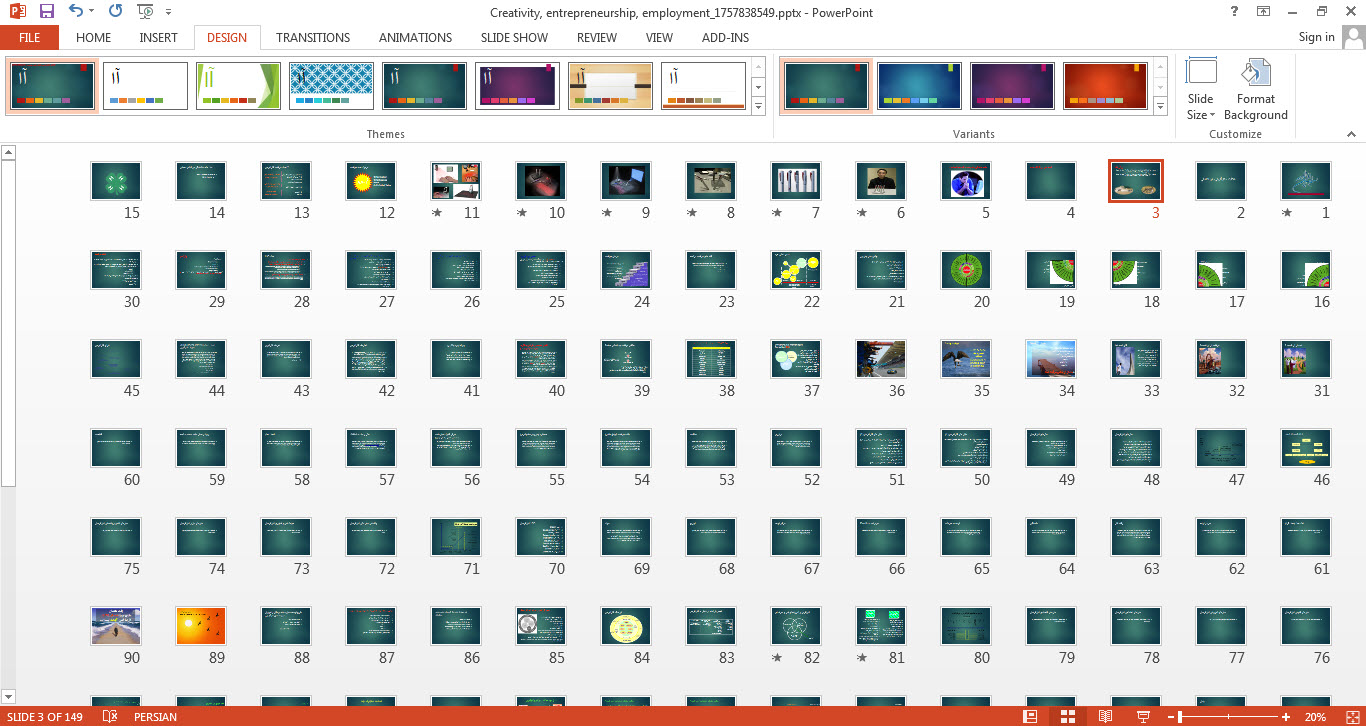
Task: Click transition star icon under slide 11
Action: [x=437, y=213]
